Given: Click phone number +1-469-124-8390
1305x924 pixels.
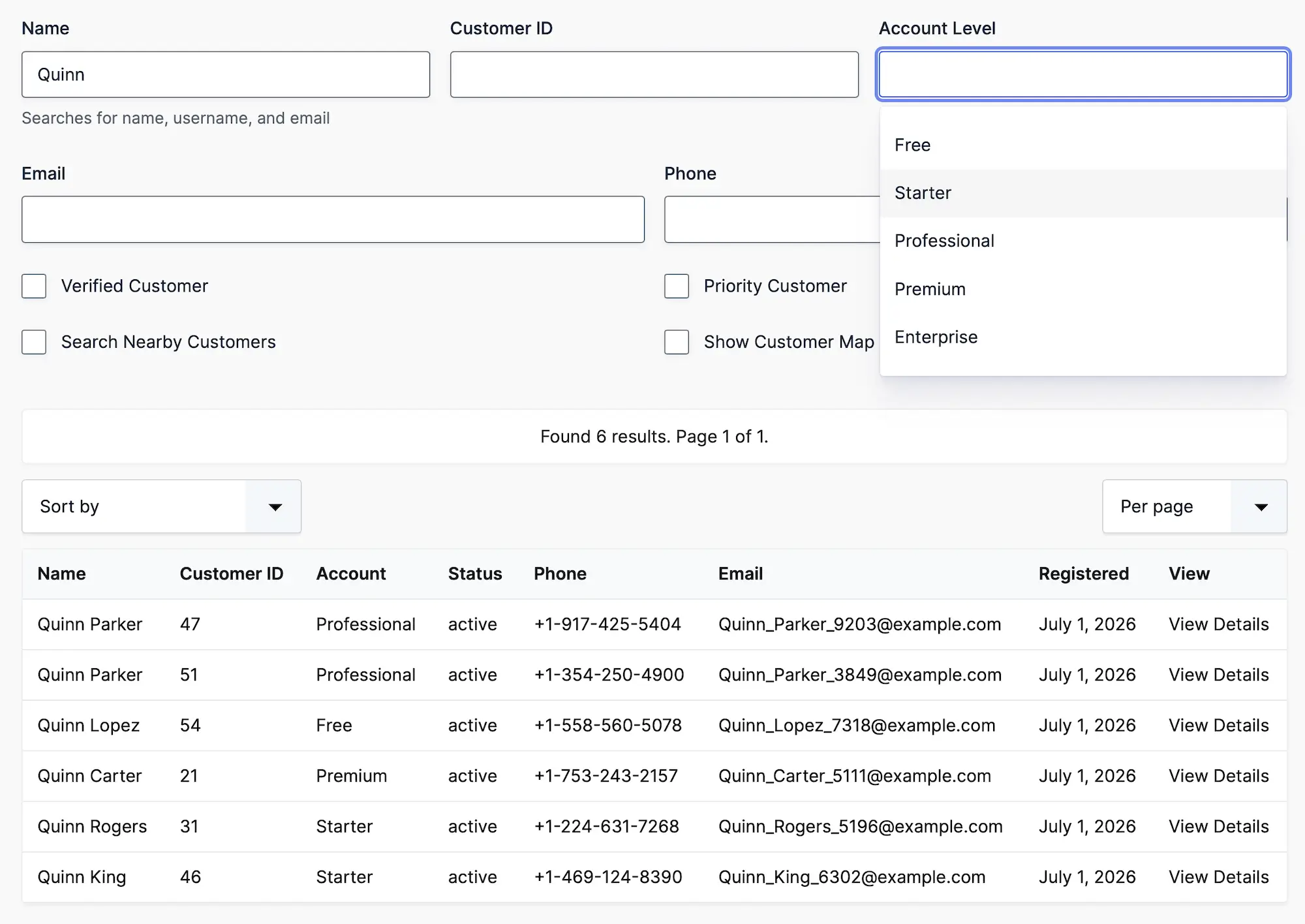Looking at the screenshot, I should (x=608, y=877).
